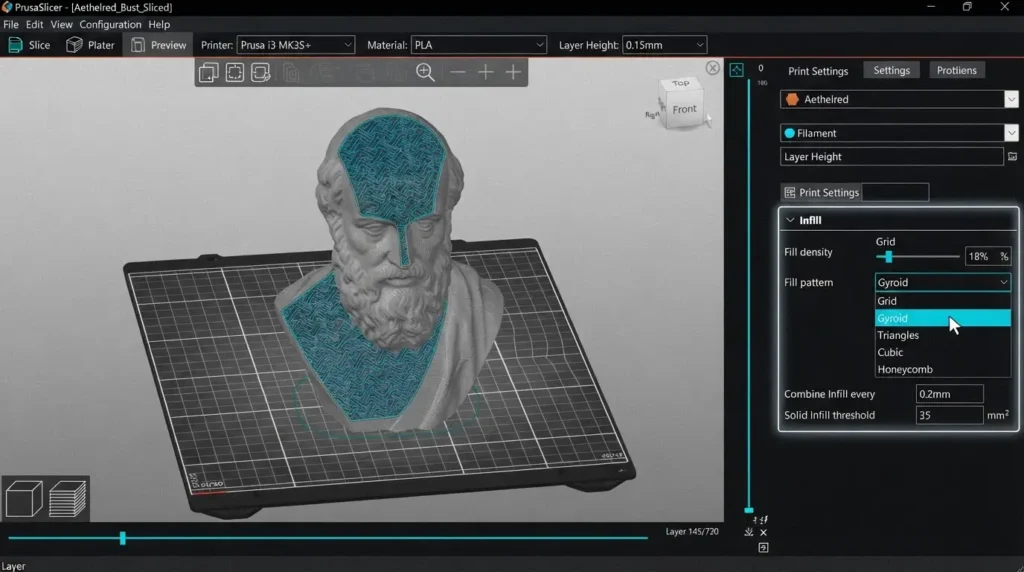This screenshot has height=572, width=1024.
Task: Choose Grid from fill pattern list
Action: [942, 301]
